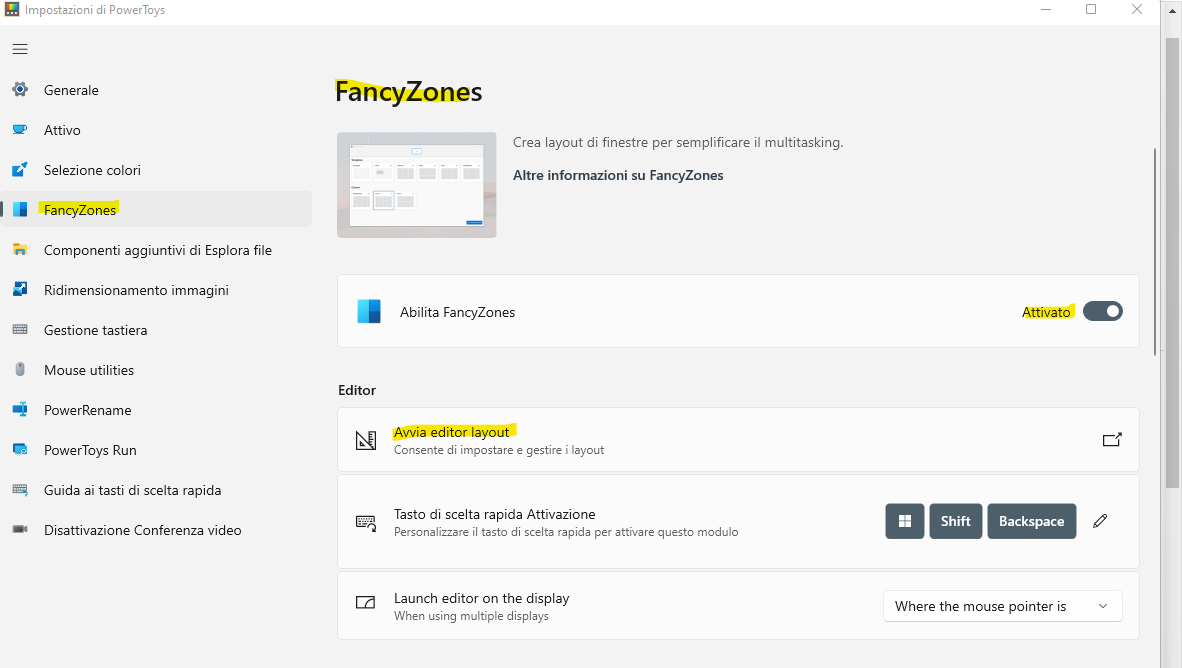This screenshot has height=668, width=1182.
Task: Click the FancyZones preview thumbnail image
Action: 416,185
